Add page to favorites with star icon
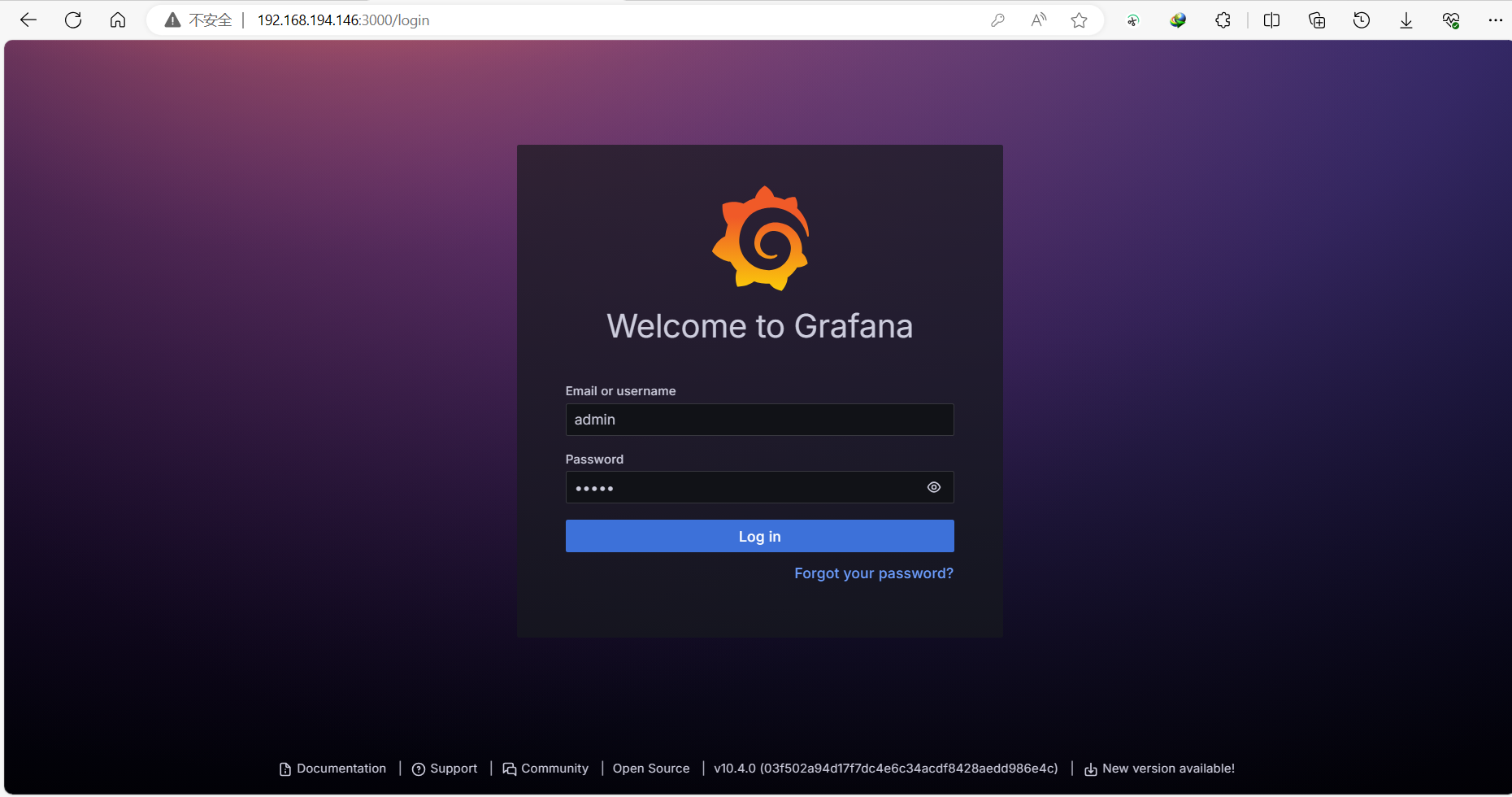The height and width of the screenshot is (797, 1512). (1079, 20)
